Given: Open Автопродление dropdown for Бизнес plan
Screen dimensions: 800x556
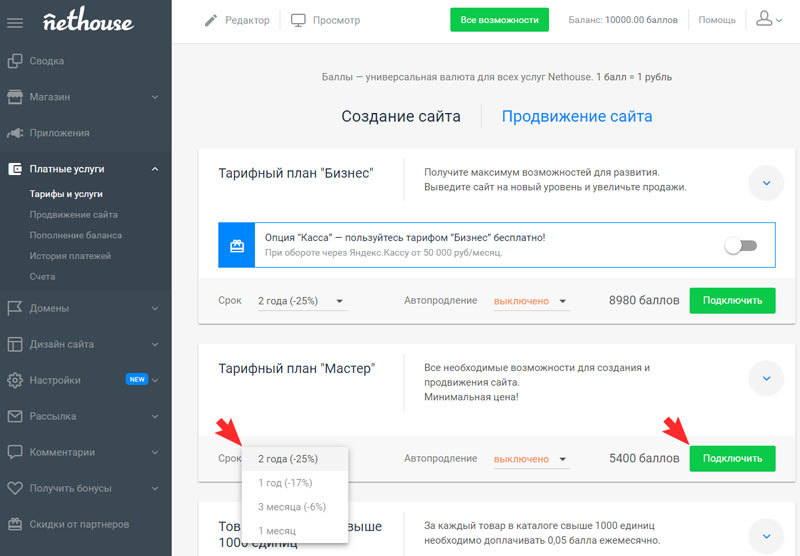Looking at the screenshot, I should [531, 301].
